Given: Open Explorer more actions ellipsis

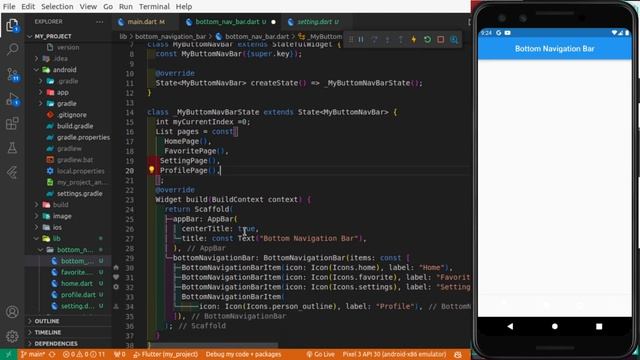Looking at the screenshot, I should pos(100,22).
